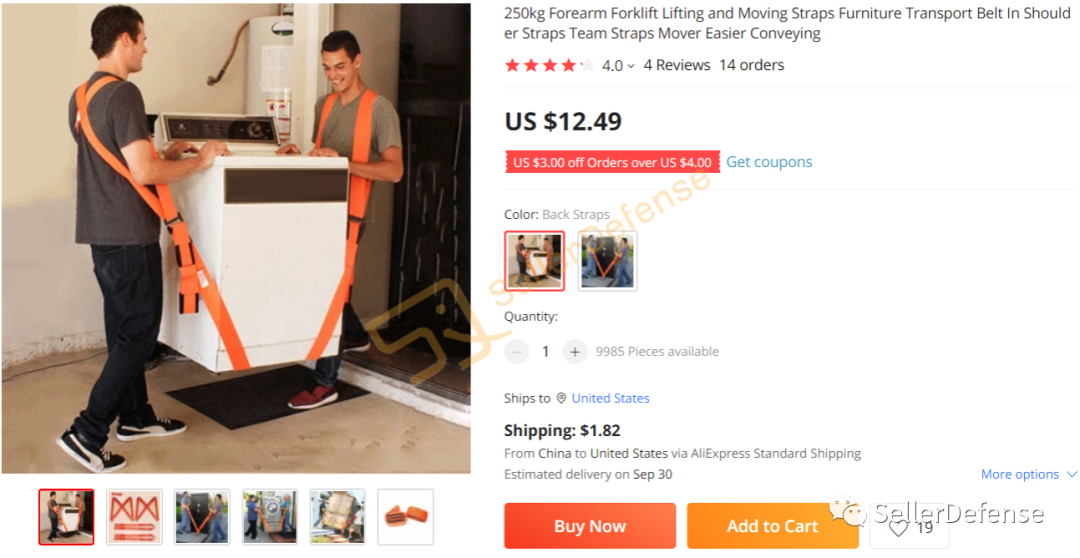
Task: Decrease quantity with the minus button
Action: (x=516, y=352)
